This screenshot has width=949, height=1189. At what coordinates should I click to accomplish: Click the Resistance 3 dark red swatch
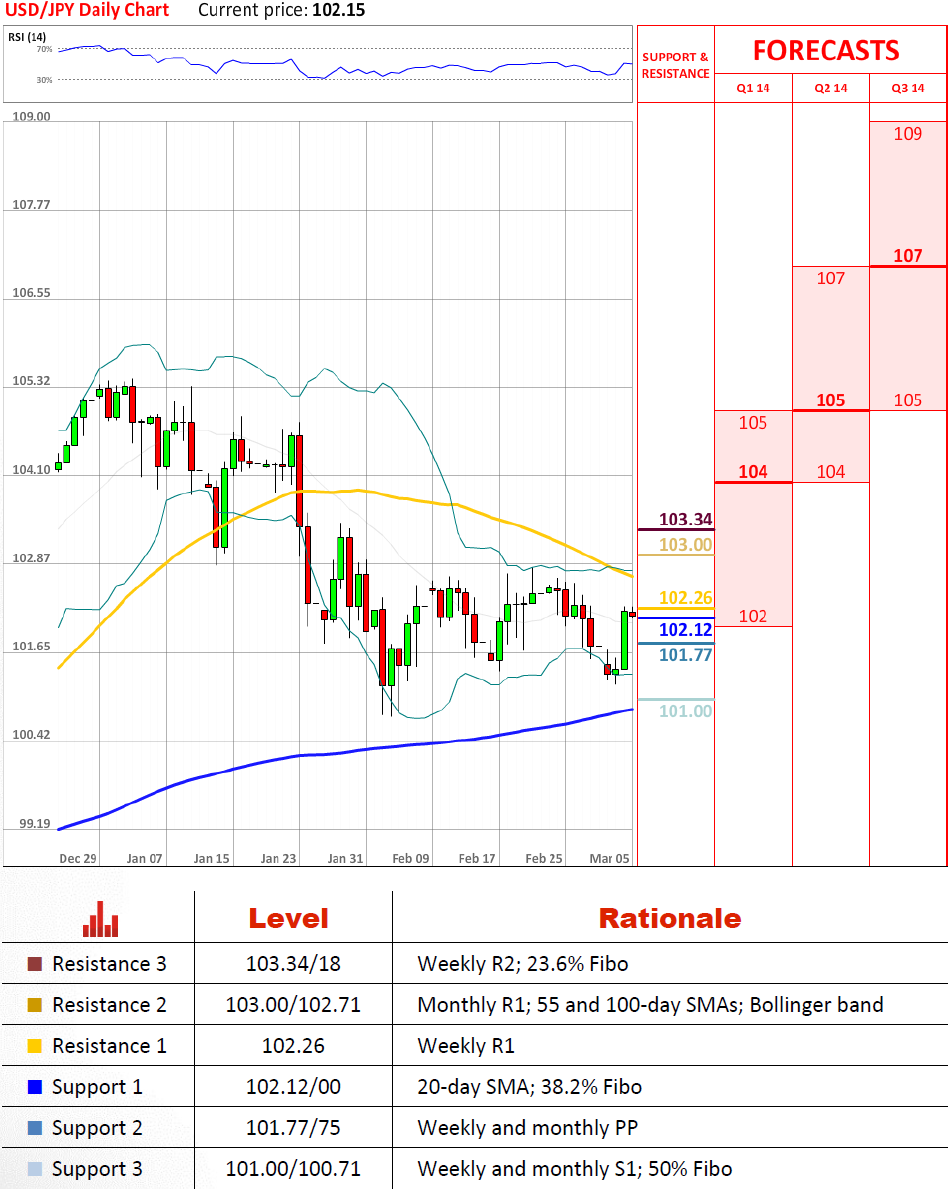[35, 965]
